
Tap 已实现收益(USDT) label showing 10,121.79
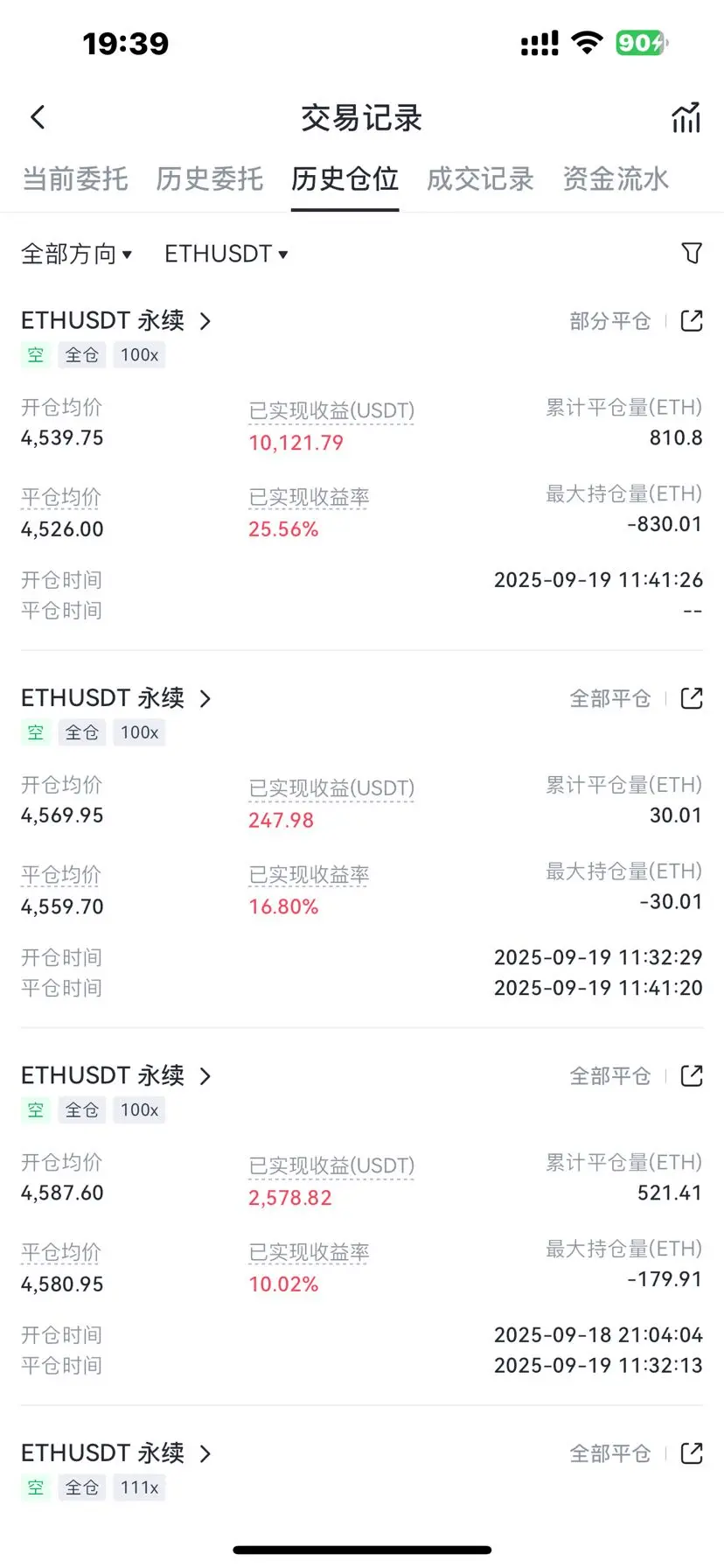coord(331,410)
